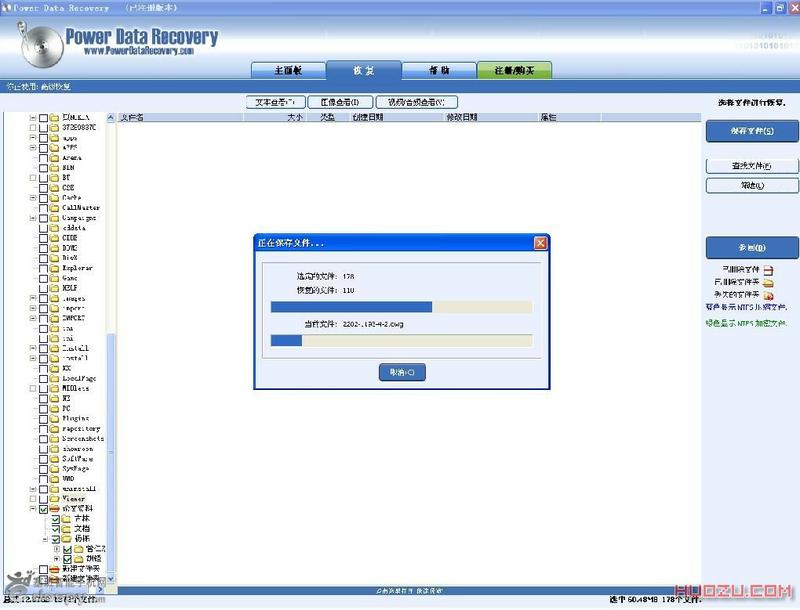Open the 恢复 tab

pyautogui.click(x=364, y=70)
